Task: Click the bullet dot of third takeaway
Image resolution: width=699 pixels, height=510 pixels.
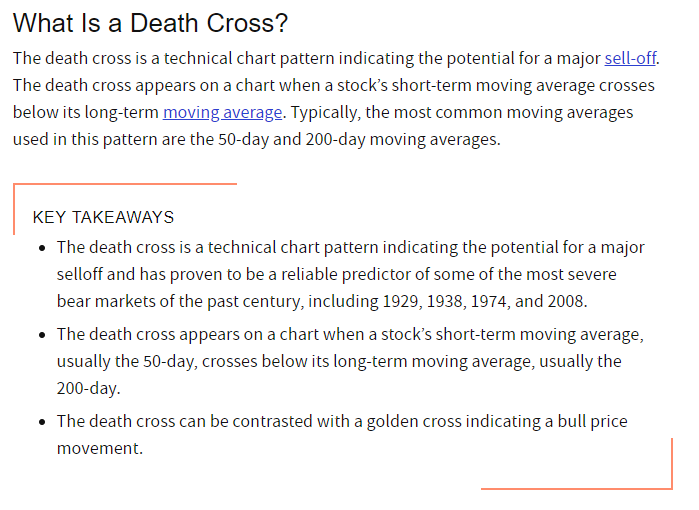Action: click(x=42, y=423)
